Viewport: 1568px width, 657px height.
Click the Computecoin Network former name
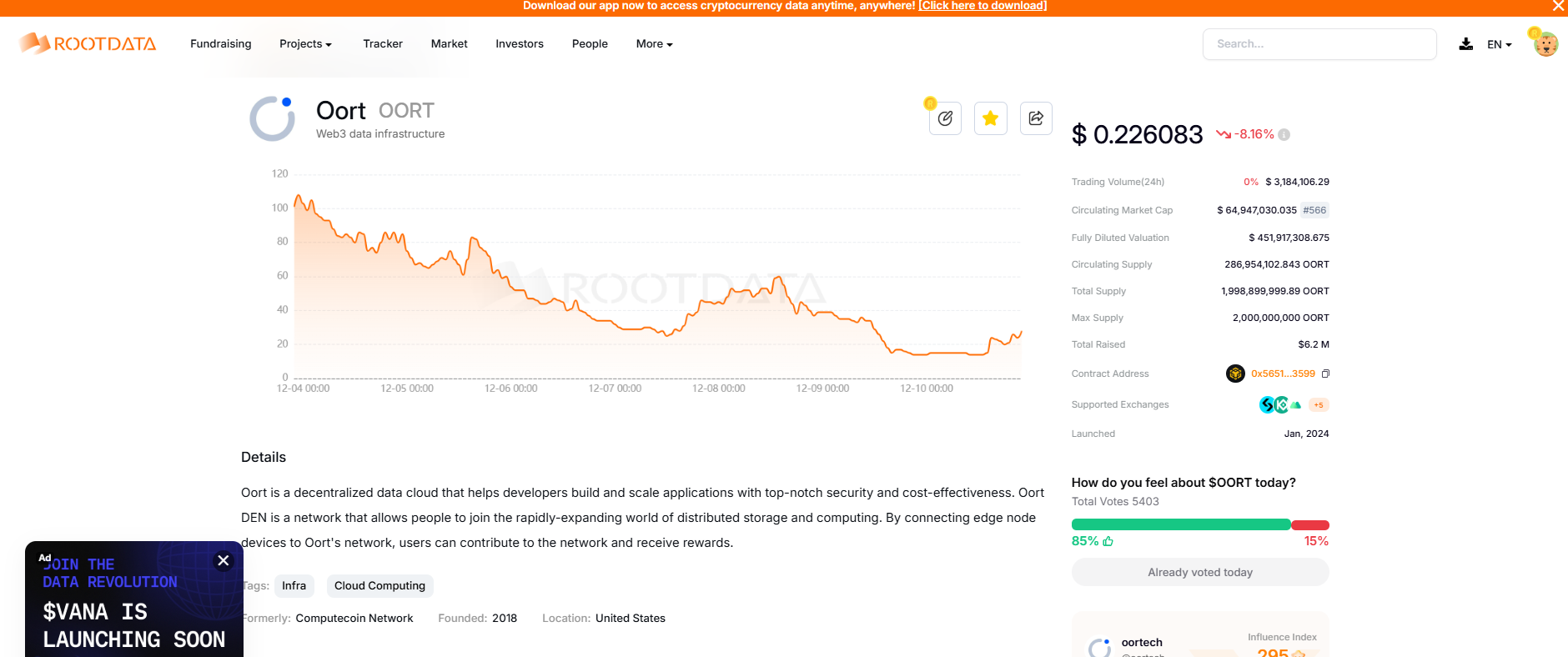(354, 619)
